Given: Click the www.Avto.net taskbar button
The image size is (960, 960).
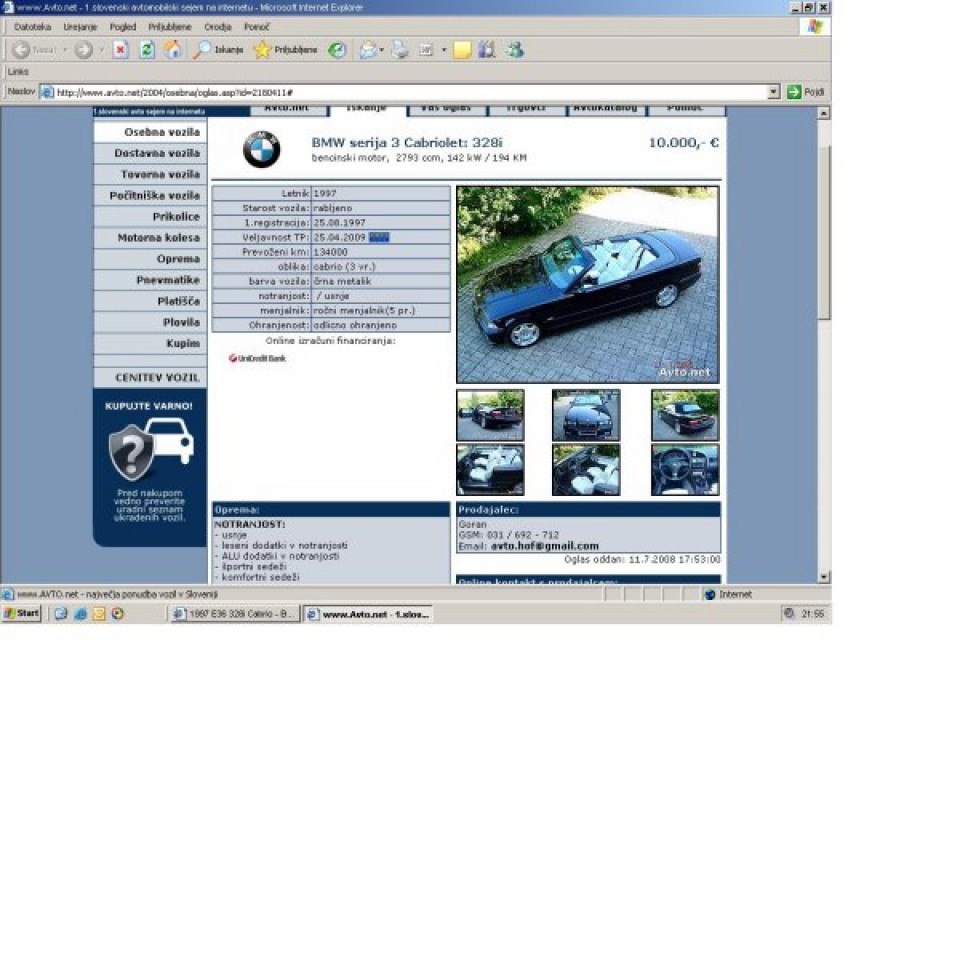Looking at the screenshot, I should coord(369,613).
